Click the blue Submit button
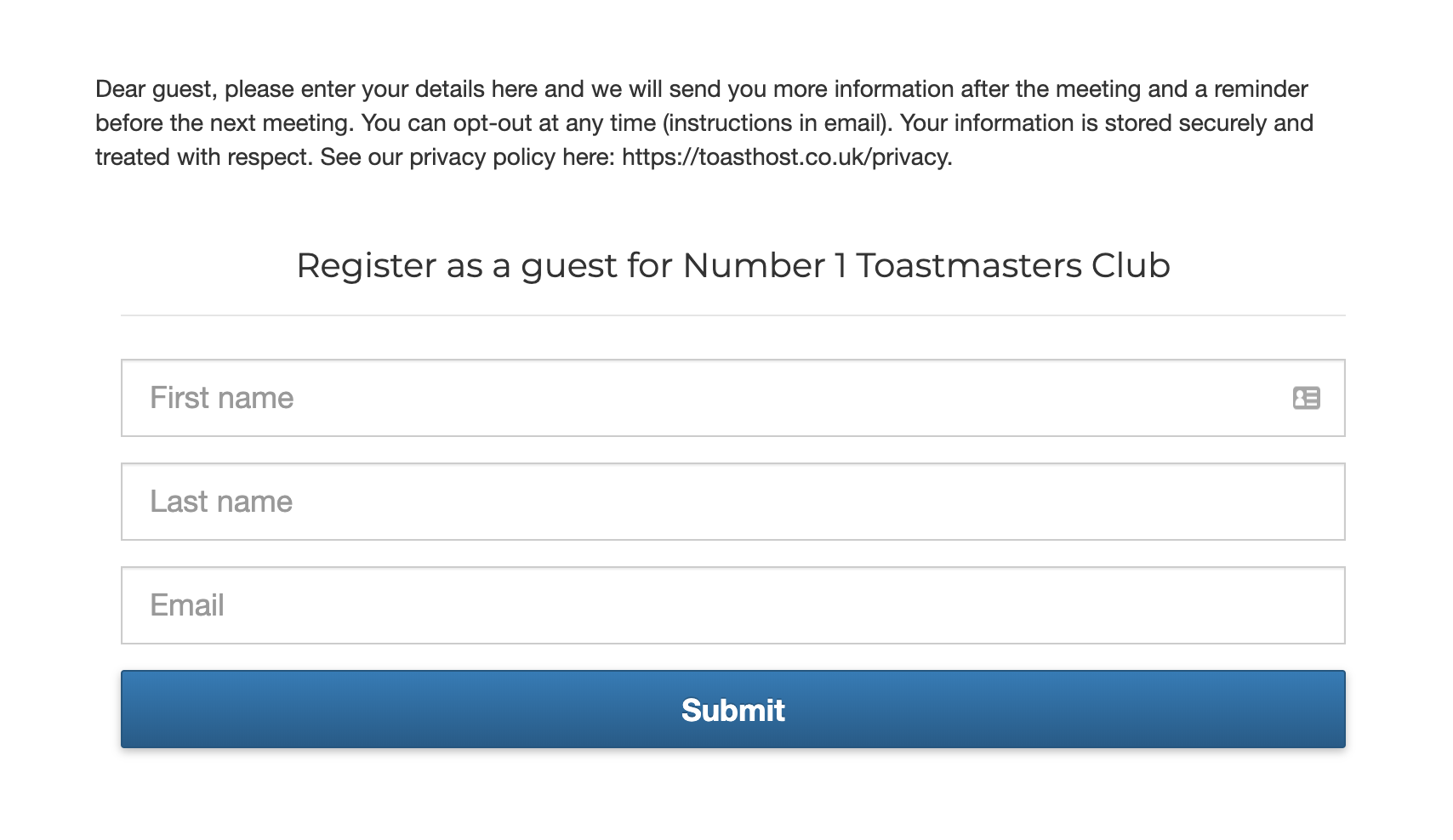Viewport: 1453px width, 840px height. [732, 709]
